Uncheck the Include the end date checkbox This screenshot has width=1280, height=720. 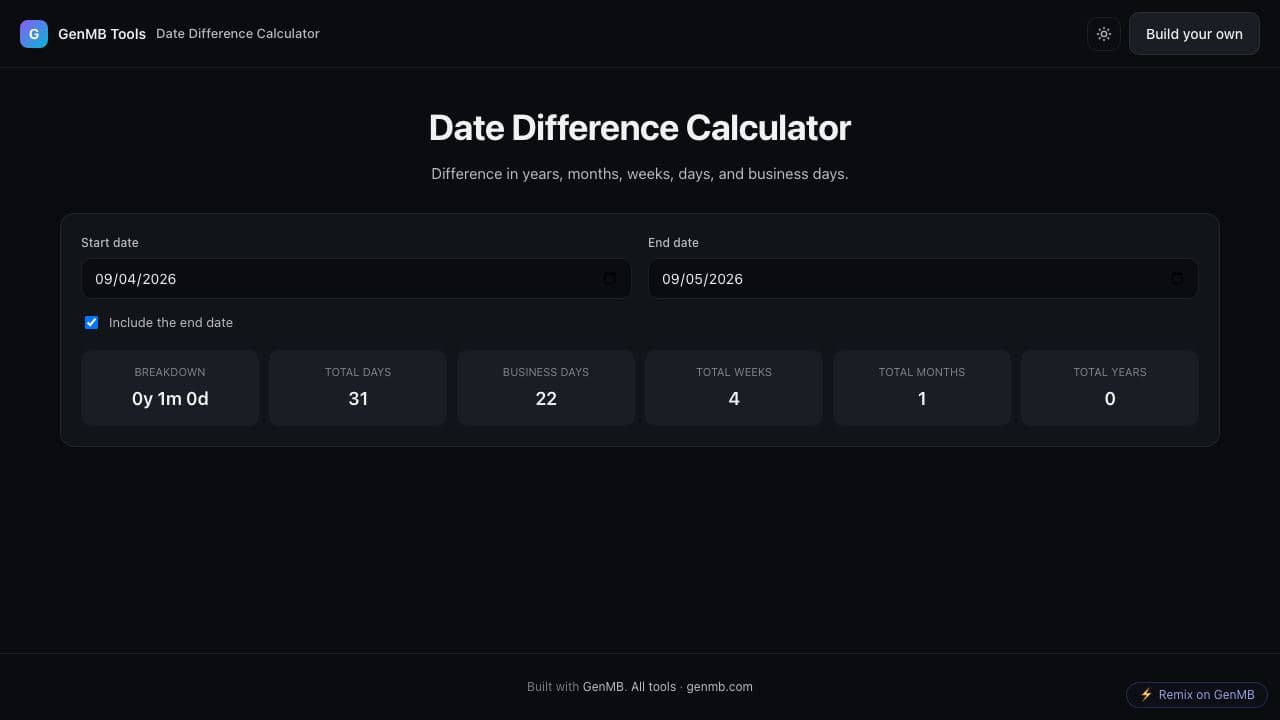[91, 322]
